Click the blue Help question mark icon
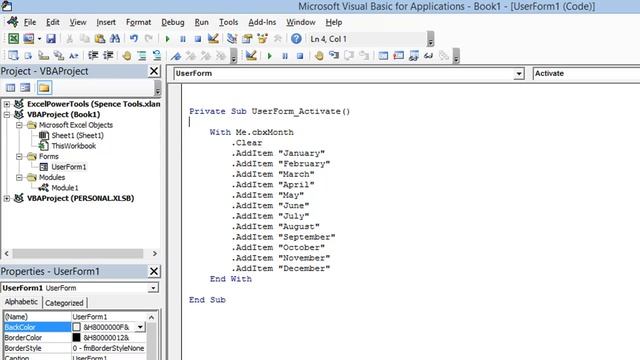This screenshot has height=360, width=640. pyautogui.click(x=296, y=39)
